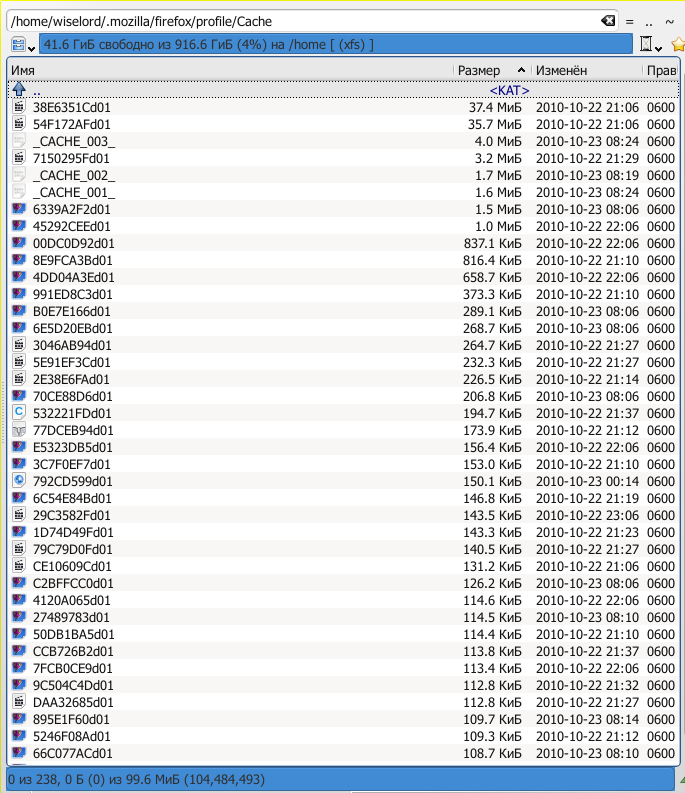
Task: Click the image icon of 45292CEEd01
Action: pyautogui.click(x=19, y=226)
